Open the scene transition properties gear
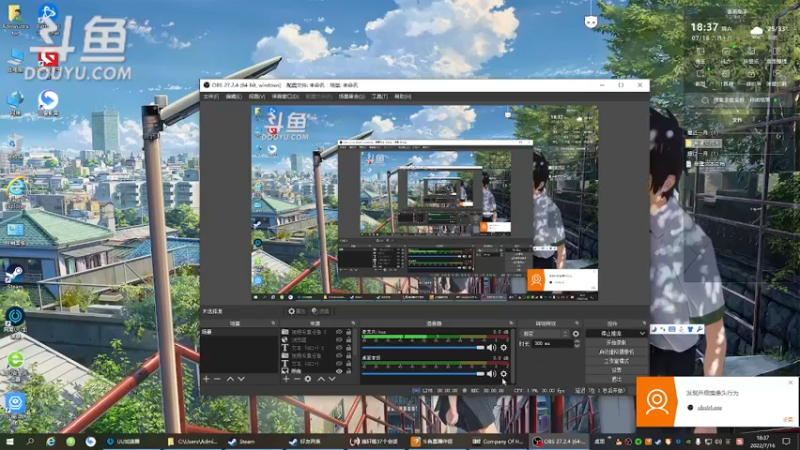800x450 pixels. tap(576, 334)
